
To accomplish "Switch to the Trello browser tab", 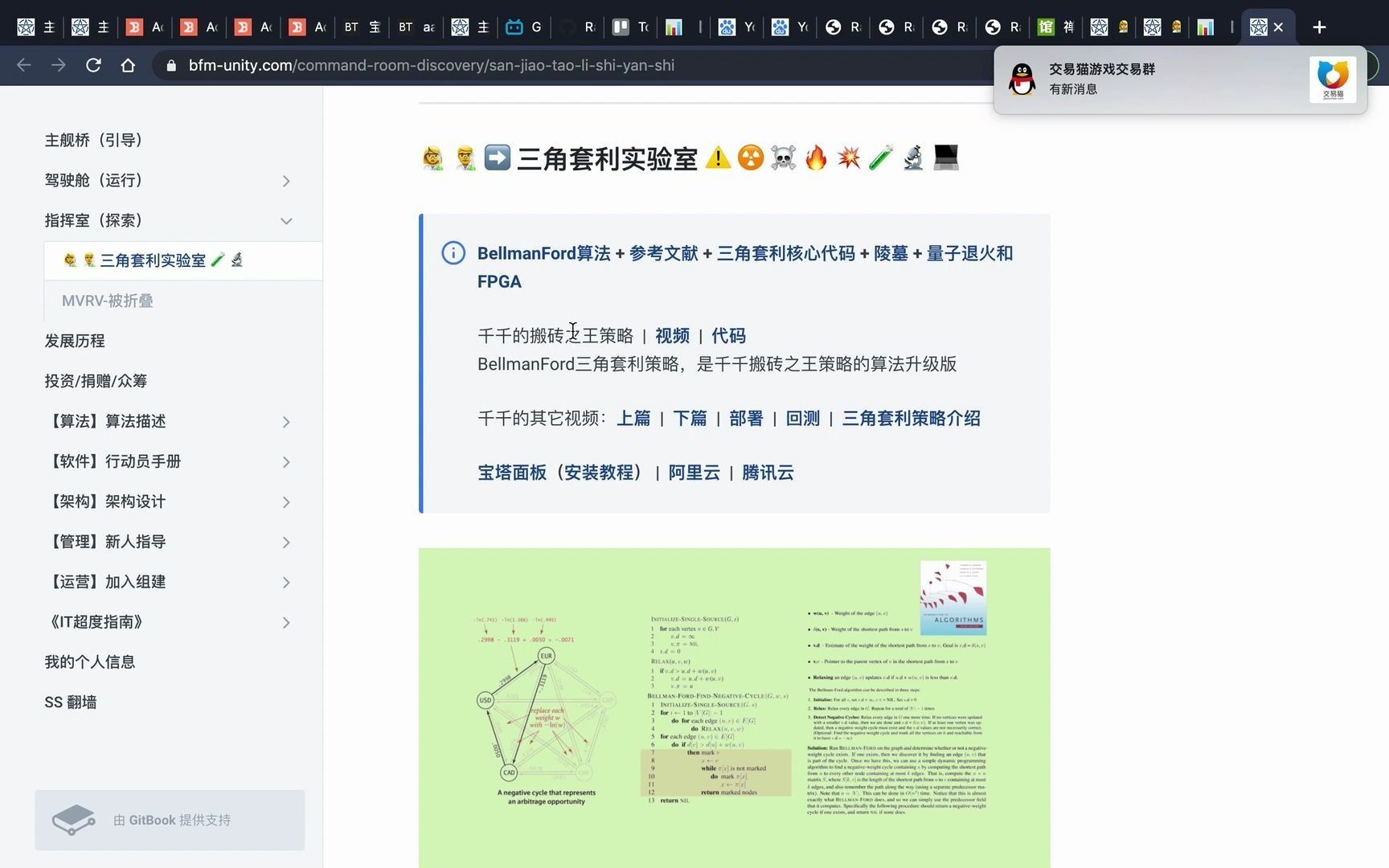I will pos(630,27).
